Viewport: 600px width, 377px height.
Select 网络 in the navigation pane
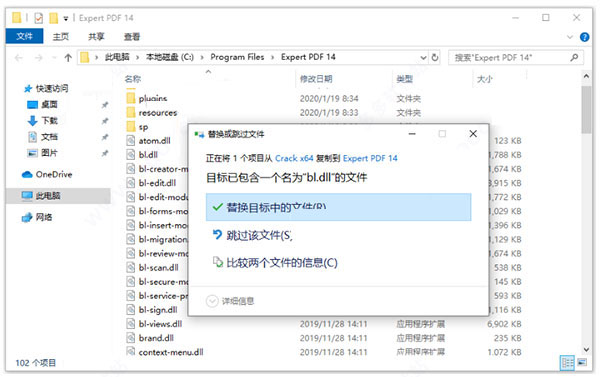[44, 217]
